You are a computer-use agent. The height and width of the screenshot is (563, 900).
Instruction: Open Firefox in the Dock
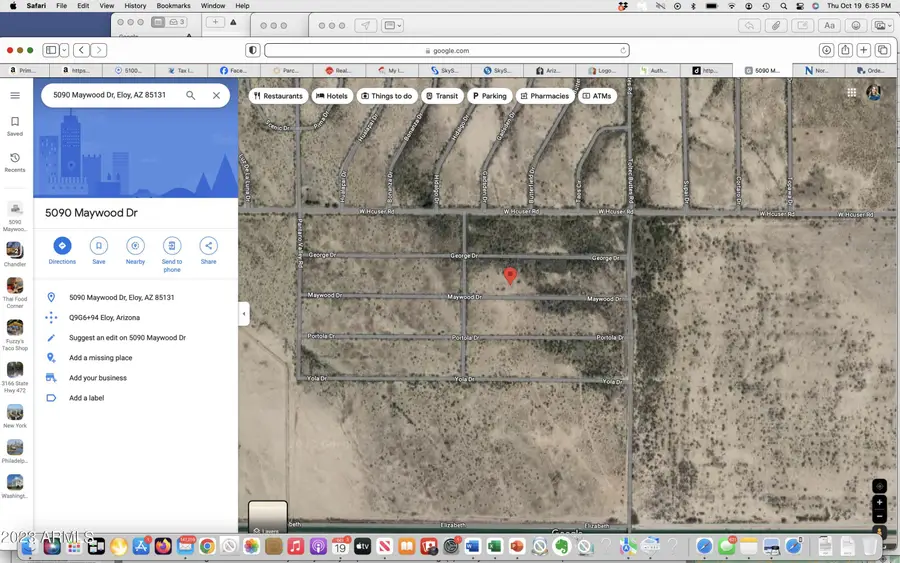(x=163, y=546)
